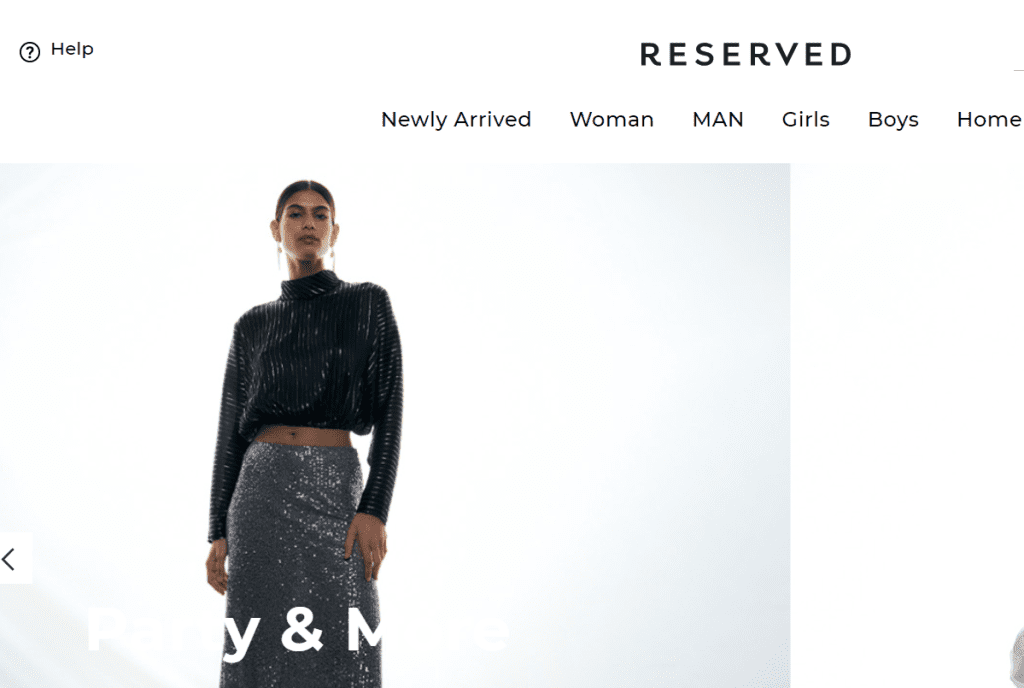Open the Help link text
The height and width of the screenshot is (688, 1024).
(x=72, y=50)
